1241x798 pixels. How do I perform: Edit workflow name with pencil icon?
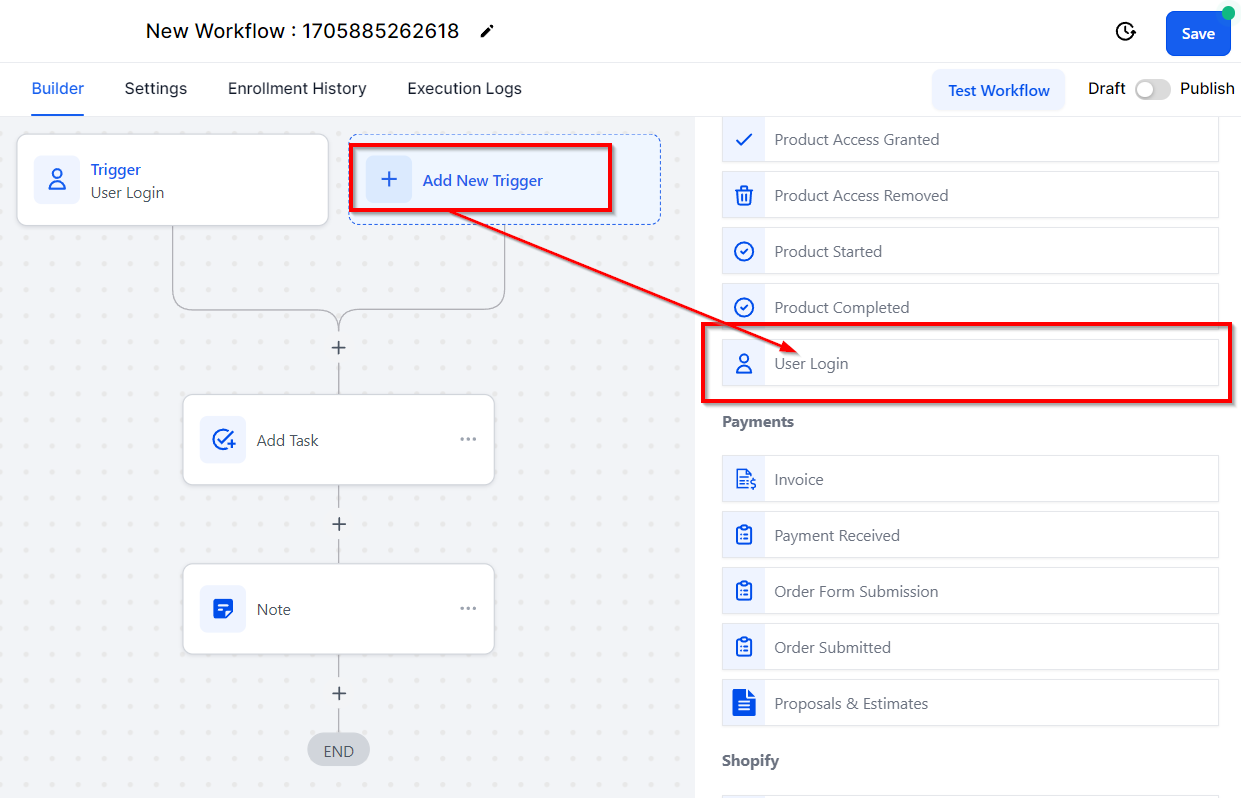coord(487,31)
